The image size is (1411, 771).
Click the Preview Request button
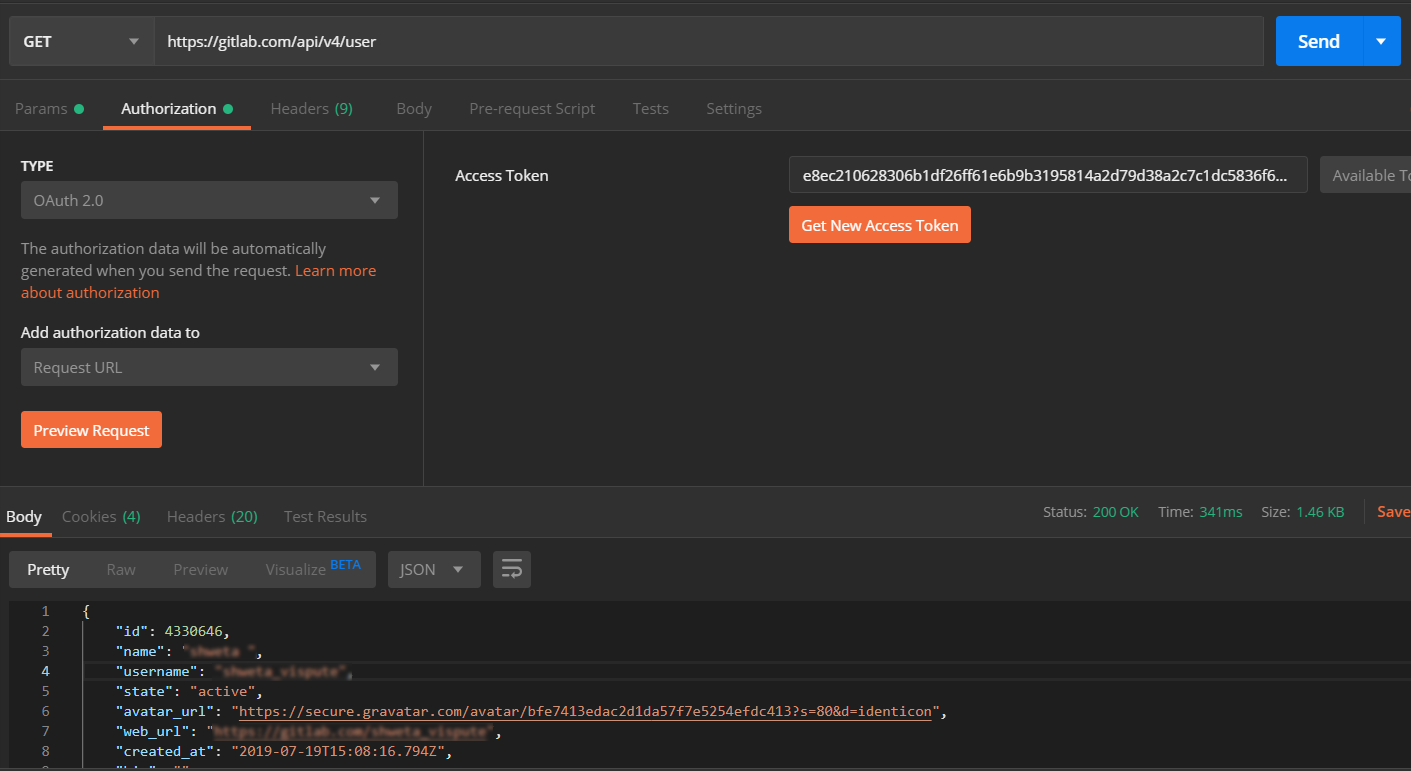(91, 429)
